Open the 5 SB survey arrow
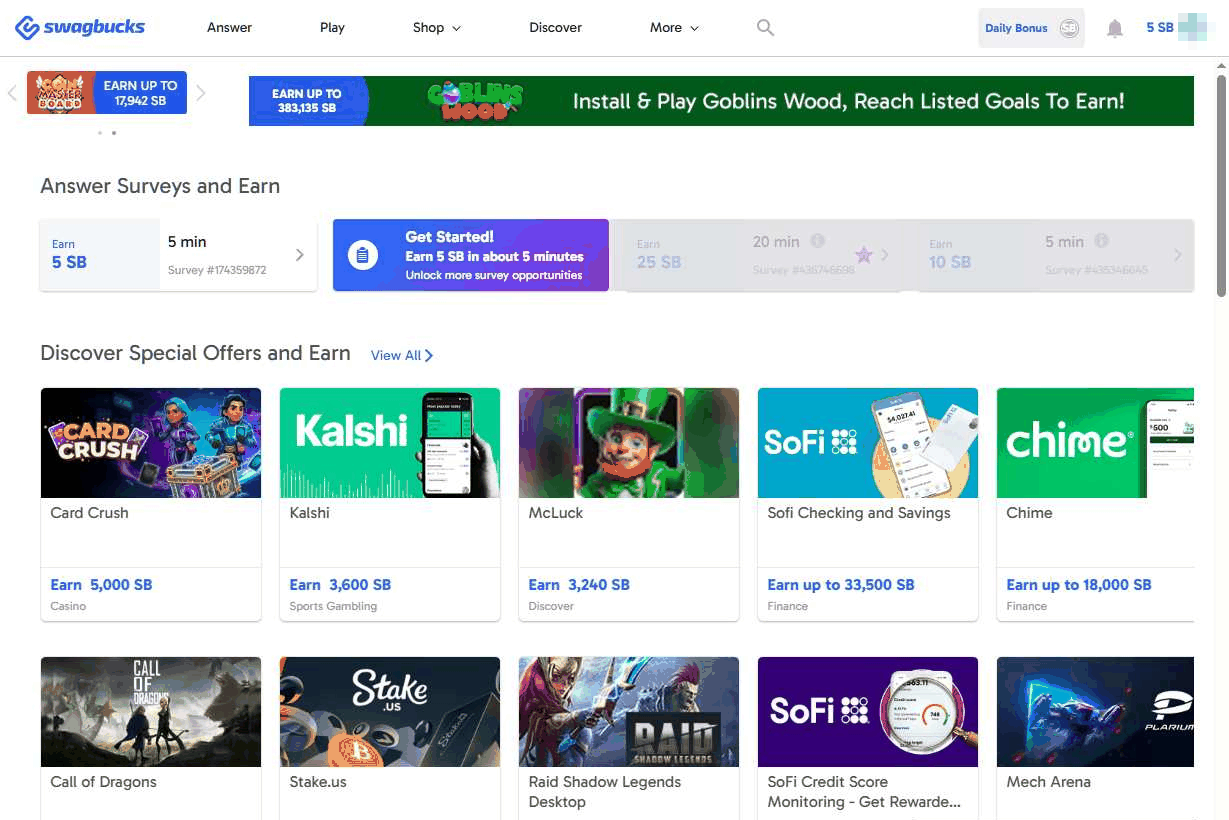Image resolution: width=1229 pixels, height=820 pixels. pyautogui.click(x=299, y=255)
